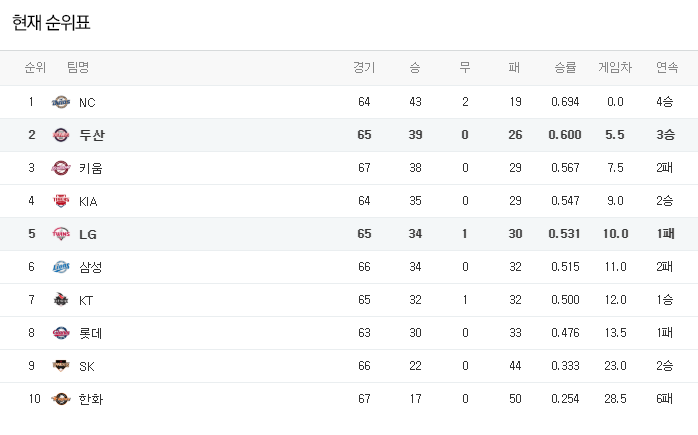Click the 키움 Heroes team logo

[x=61, y=168]
